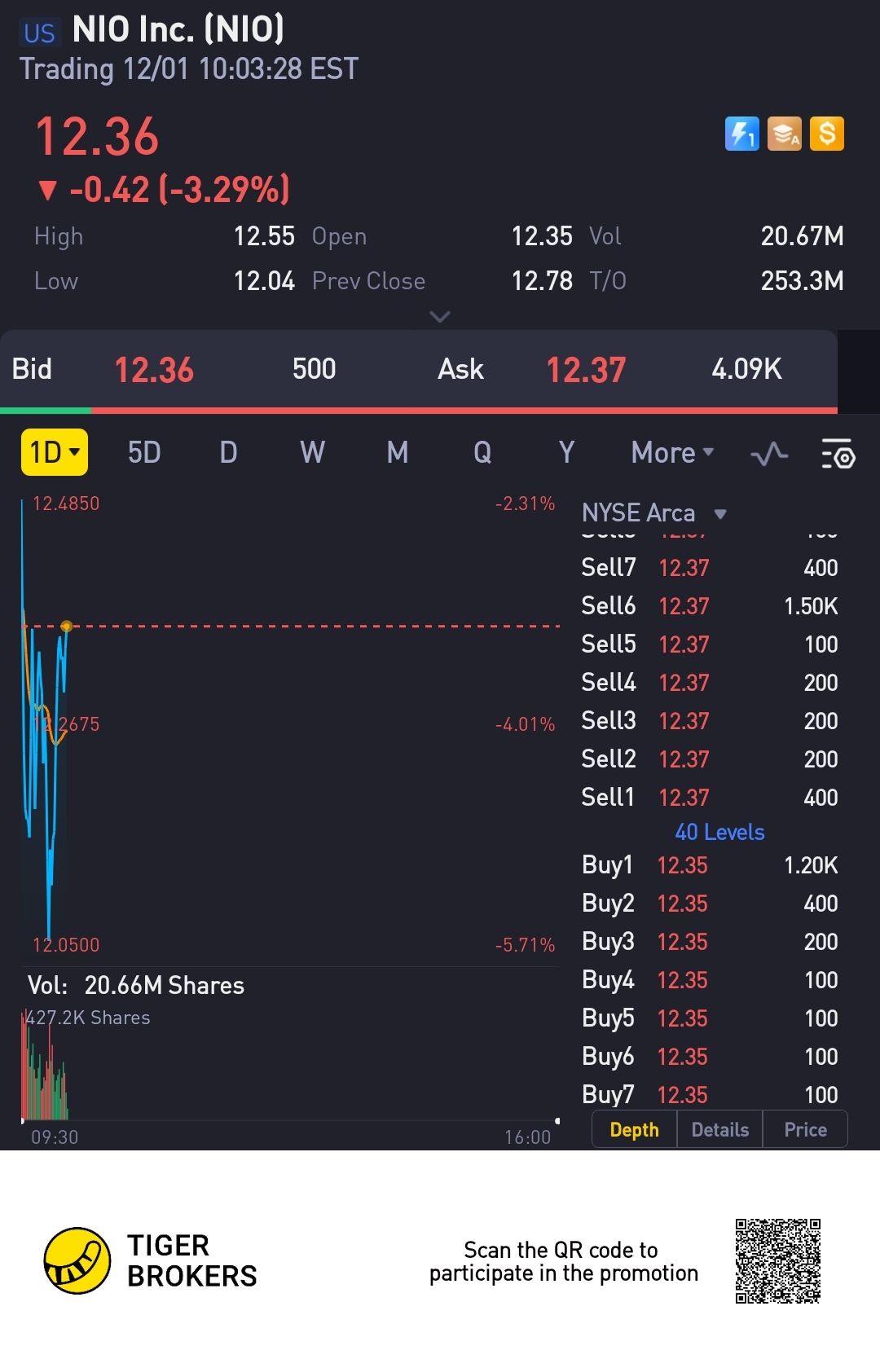Screen dimensions: 880x1372
Task: Tap the Tiger Brokers logo
Action: tap(77, 1260)
